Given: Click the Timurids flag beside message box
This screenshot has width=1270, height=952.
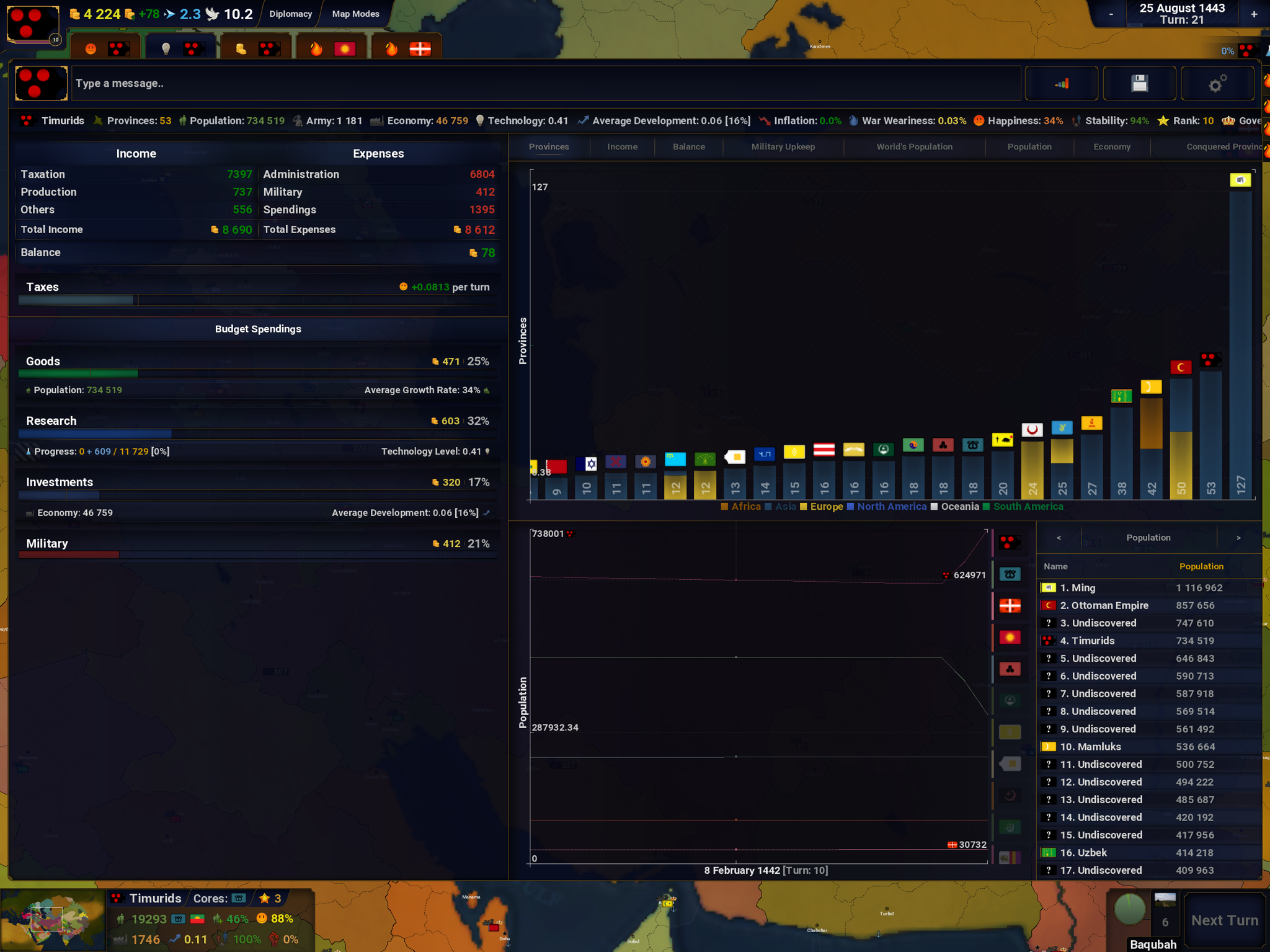Looking at the screenshot, I should click(41, 83).
